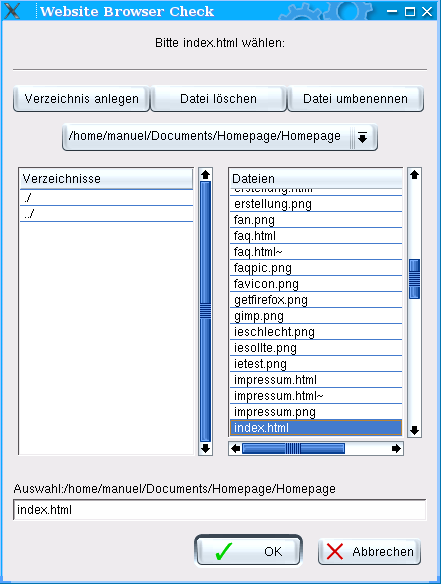Image resolution: width=441 pixels, height=584 pixels.
Task: Click Datei umbenennen button
Action: pyautogui.click(x=355, y=99)
